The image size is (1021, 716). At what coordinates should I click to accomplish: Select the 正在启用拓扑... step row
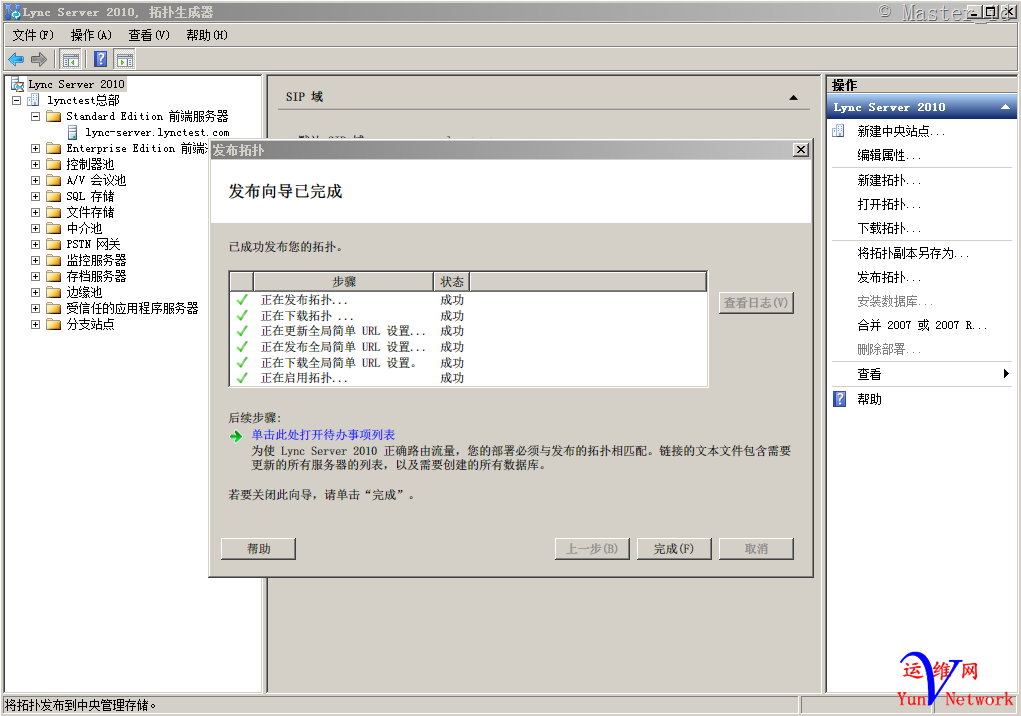click(468, 378)
